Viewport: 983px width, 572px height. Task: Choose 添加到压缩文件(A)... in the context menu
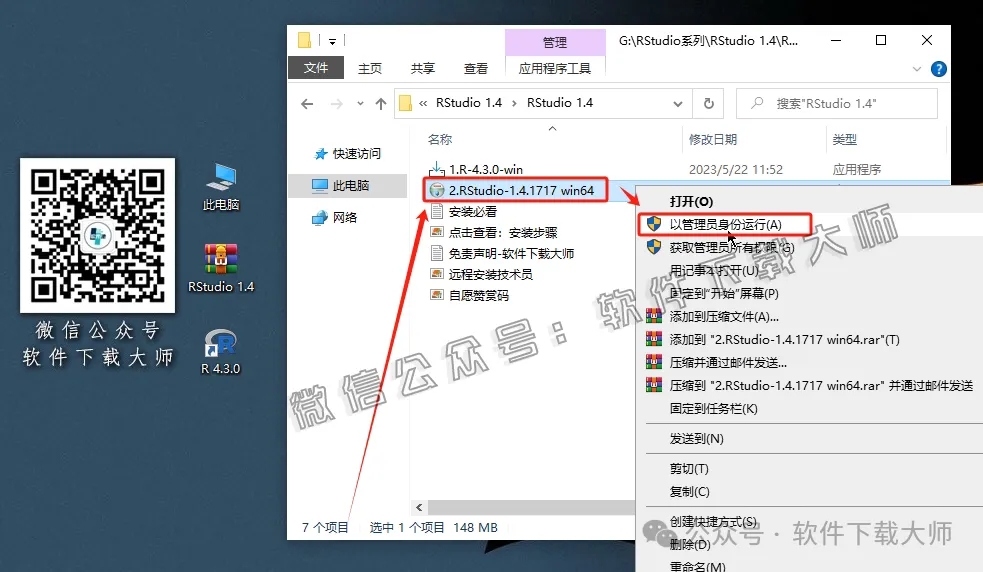point(724,317)
